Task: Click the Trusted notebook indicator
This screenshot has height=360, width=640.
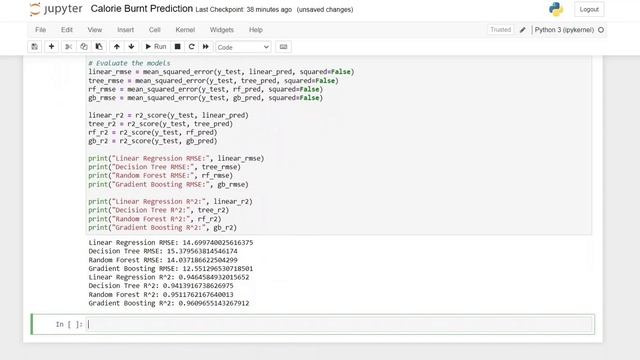Action: [500, 30]
